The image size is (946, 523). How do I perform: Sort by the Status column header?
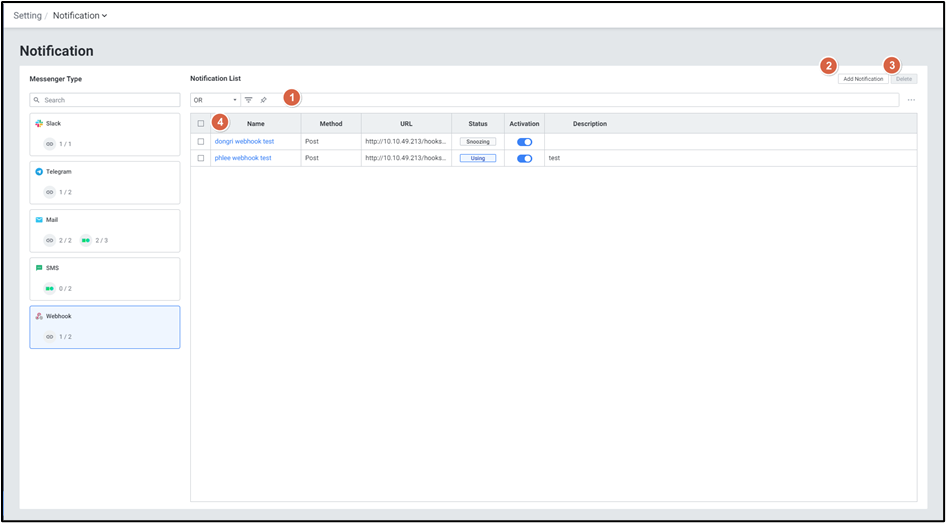coord(478,124)
